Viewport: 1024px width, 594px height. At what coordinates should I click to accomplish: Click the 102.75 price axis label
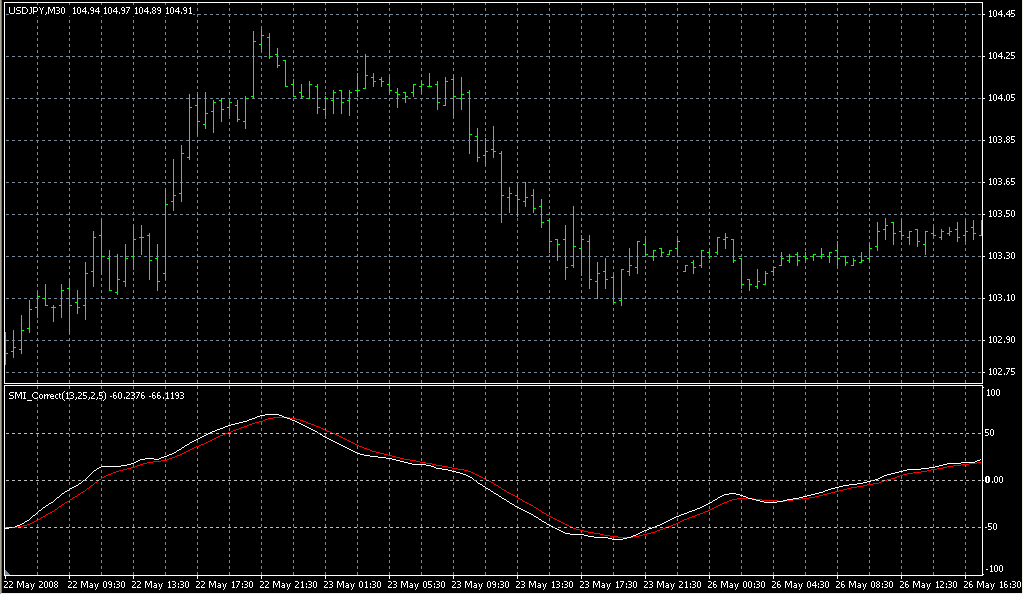(1002, 372)
